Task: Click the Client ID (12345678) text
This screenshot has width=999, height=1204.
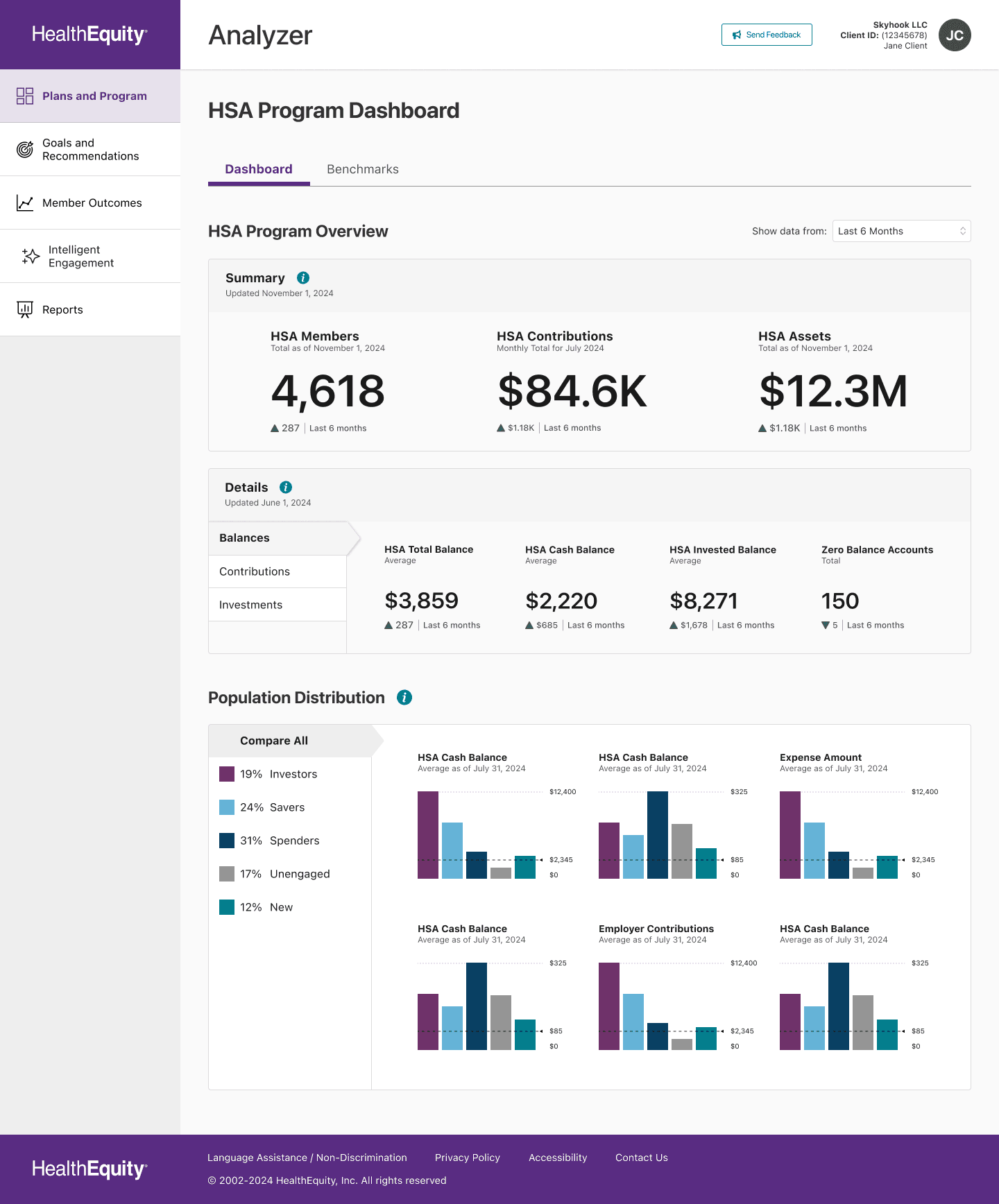Action: tap(884, 35)
